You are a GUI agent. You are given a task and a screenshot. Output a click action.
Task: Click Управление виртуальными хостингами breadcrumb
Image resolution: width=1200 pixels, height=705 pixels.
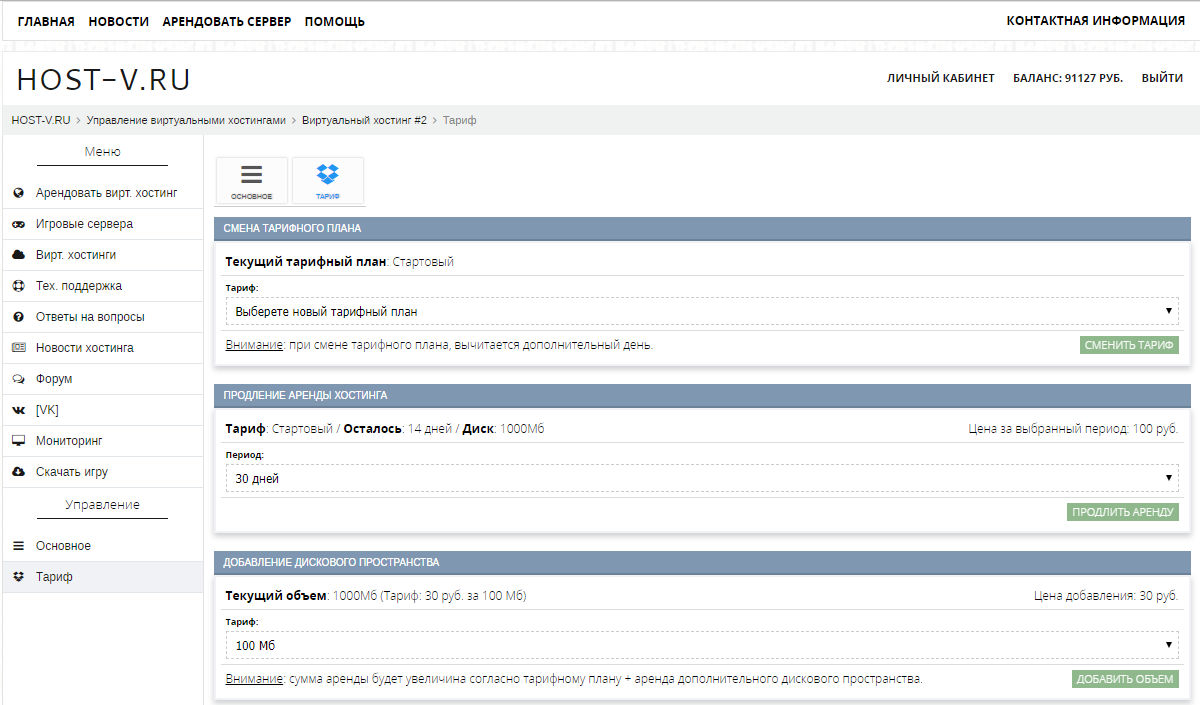pos(186,120)
